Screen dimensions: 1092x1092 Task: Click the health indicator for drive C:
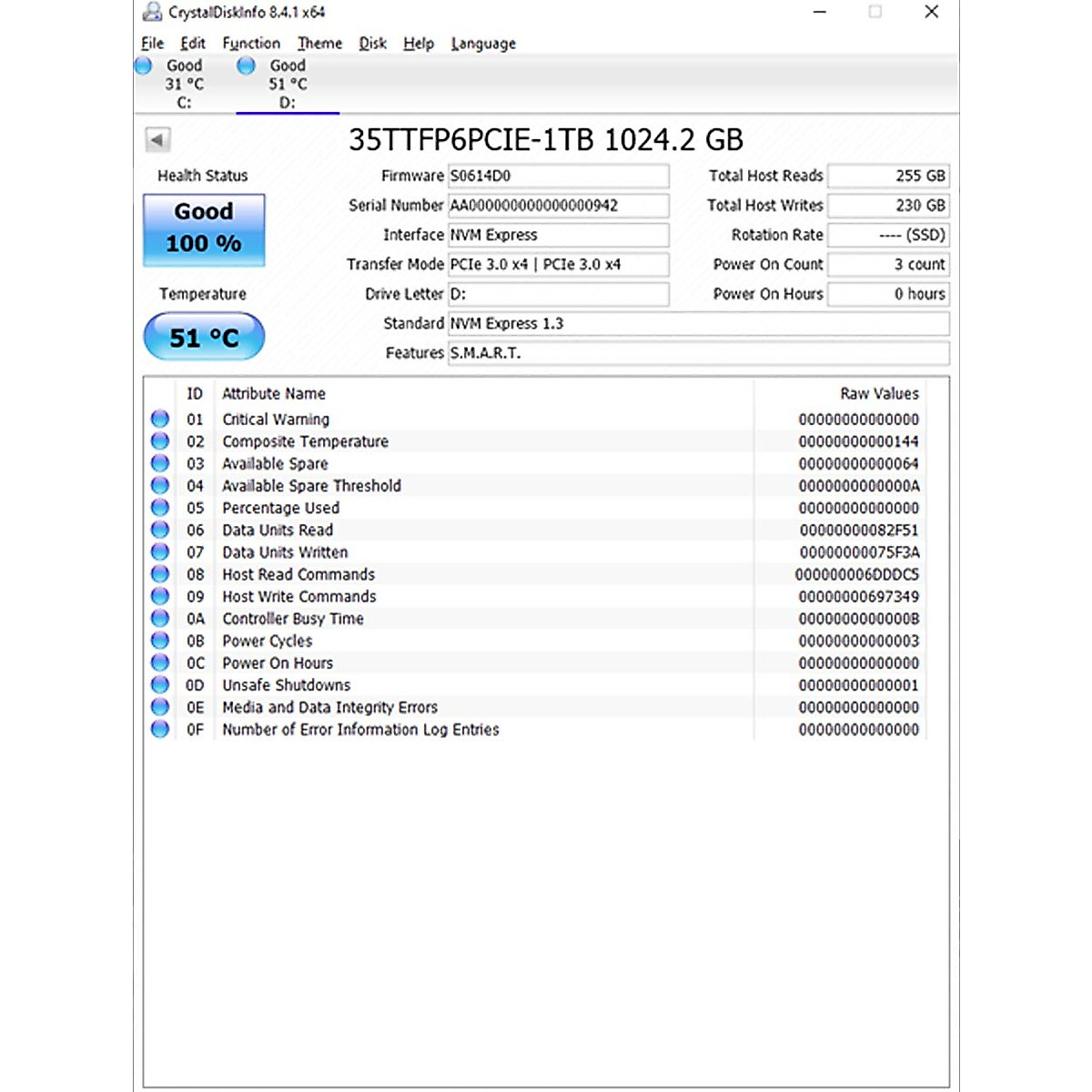[143, 65]
